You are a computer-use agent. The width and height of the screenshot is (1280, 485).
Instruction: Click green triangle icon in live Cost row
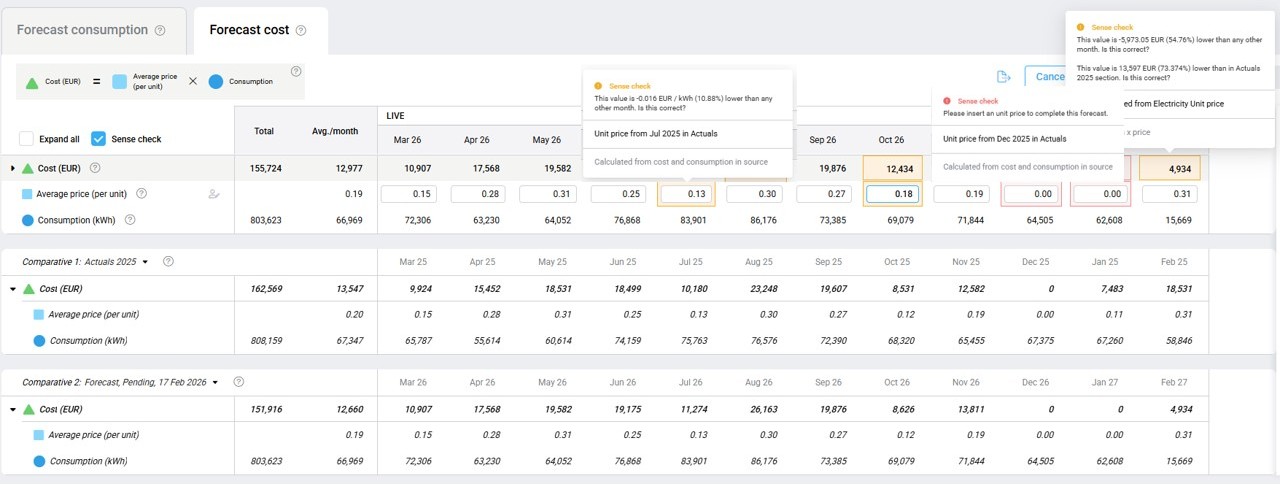point(28,168)
